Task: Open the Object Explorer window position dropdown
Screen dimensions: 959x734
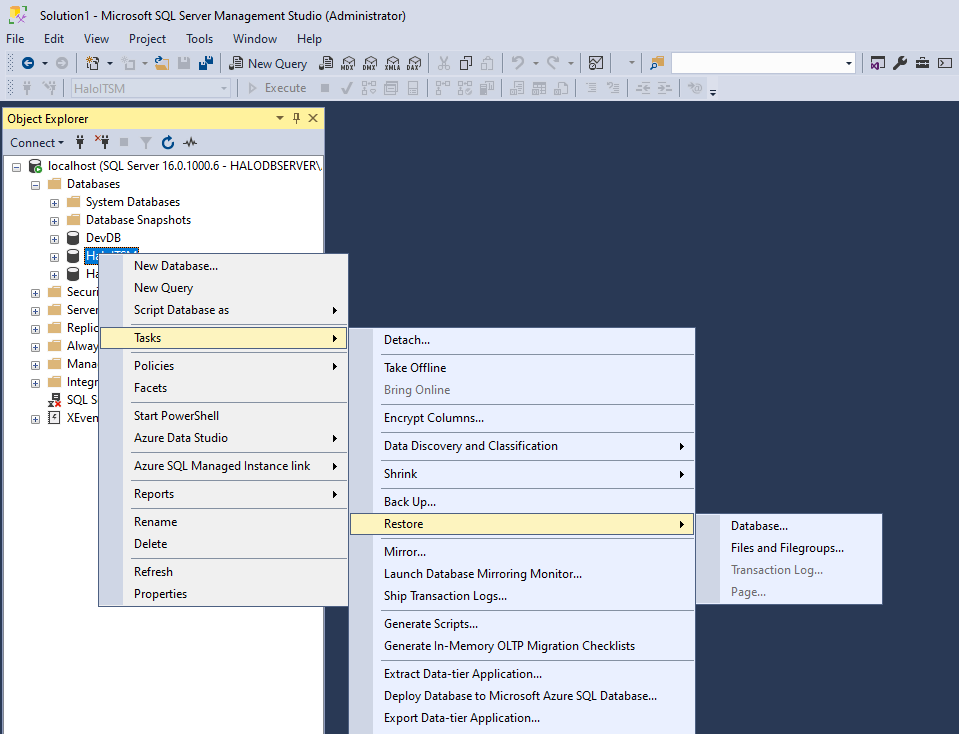Action: [x=280, y=118]
